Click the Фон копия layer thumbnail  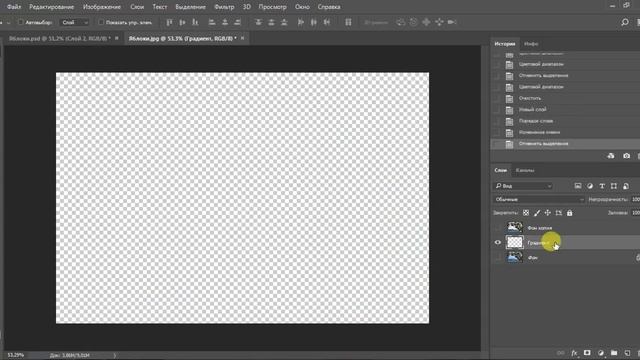514,227
